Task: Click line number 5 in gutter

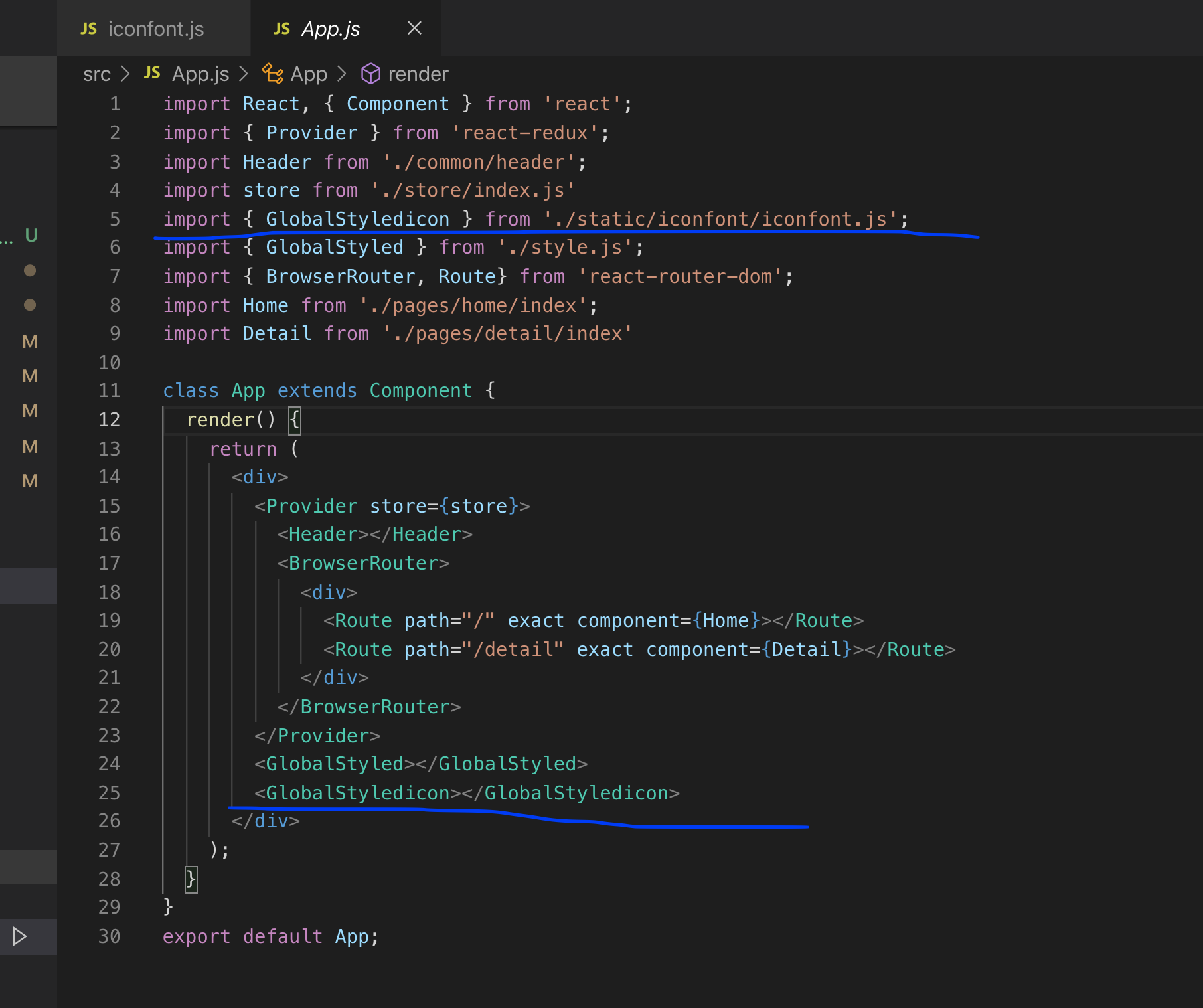Action: point(115,219)
